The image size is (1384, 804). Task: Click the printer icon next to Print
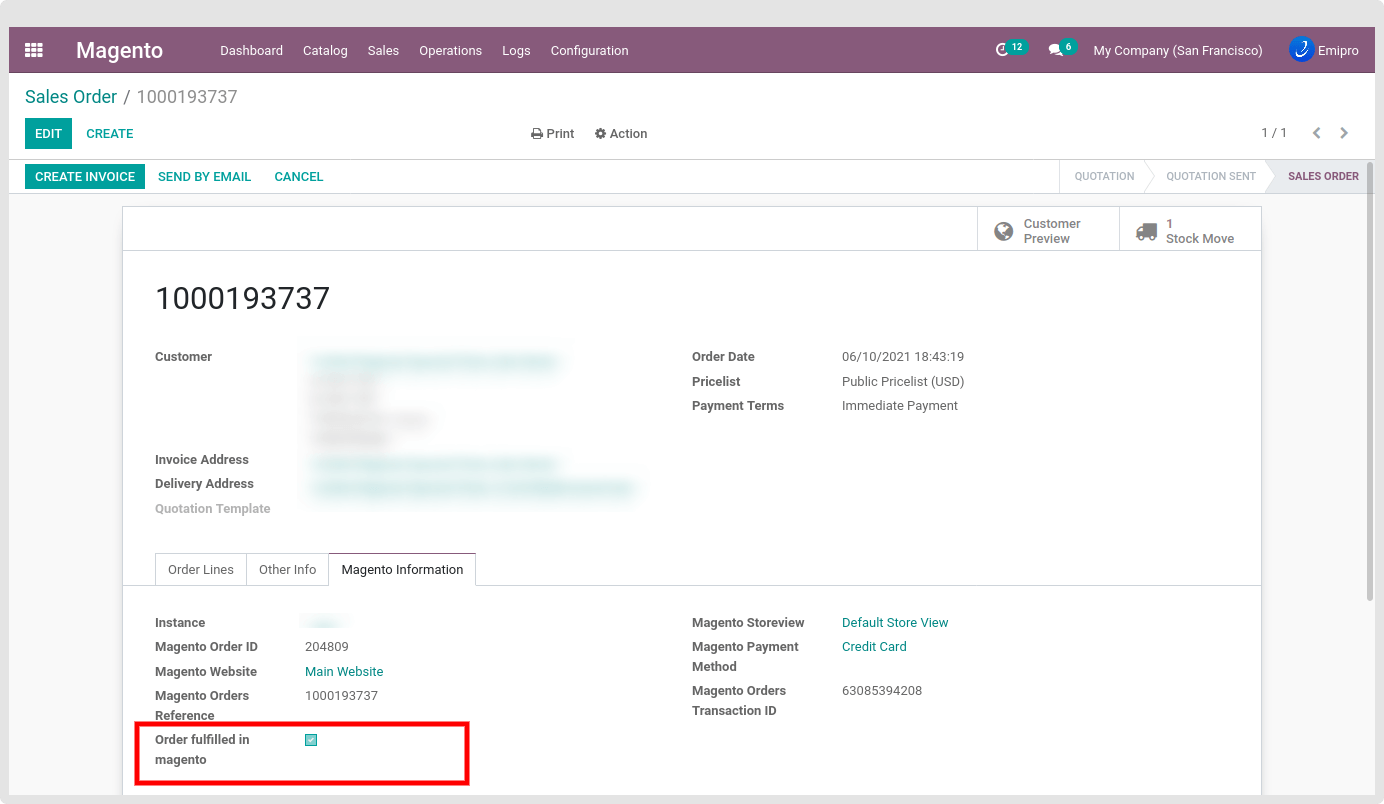pyautogui.click(x=537, y=134)
